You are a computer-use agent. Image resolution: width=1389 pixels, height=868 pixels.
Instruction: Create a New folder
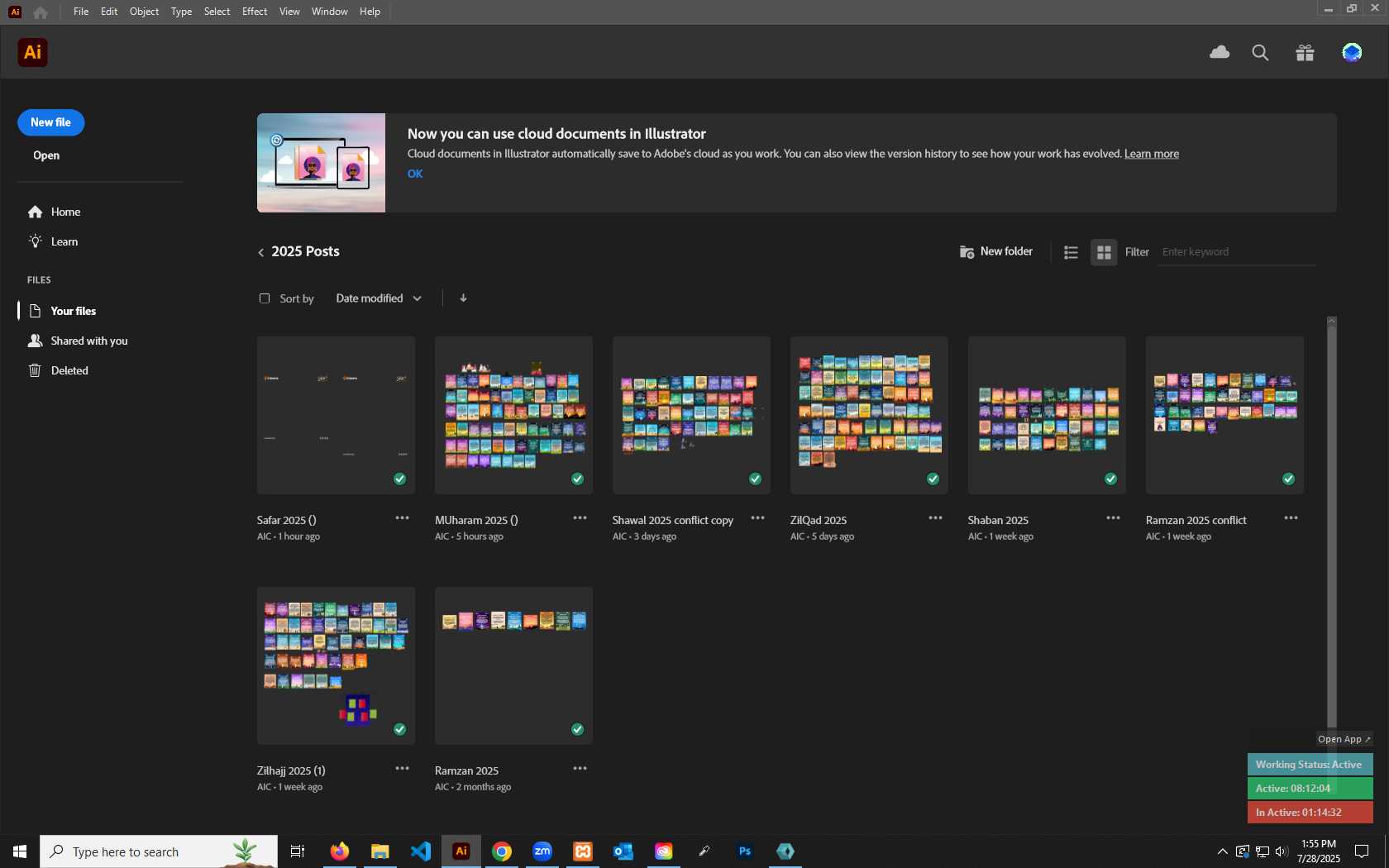click(996, 252)
